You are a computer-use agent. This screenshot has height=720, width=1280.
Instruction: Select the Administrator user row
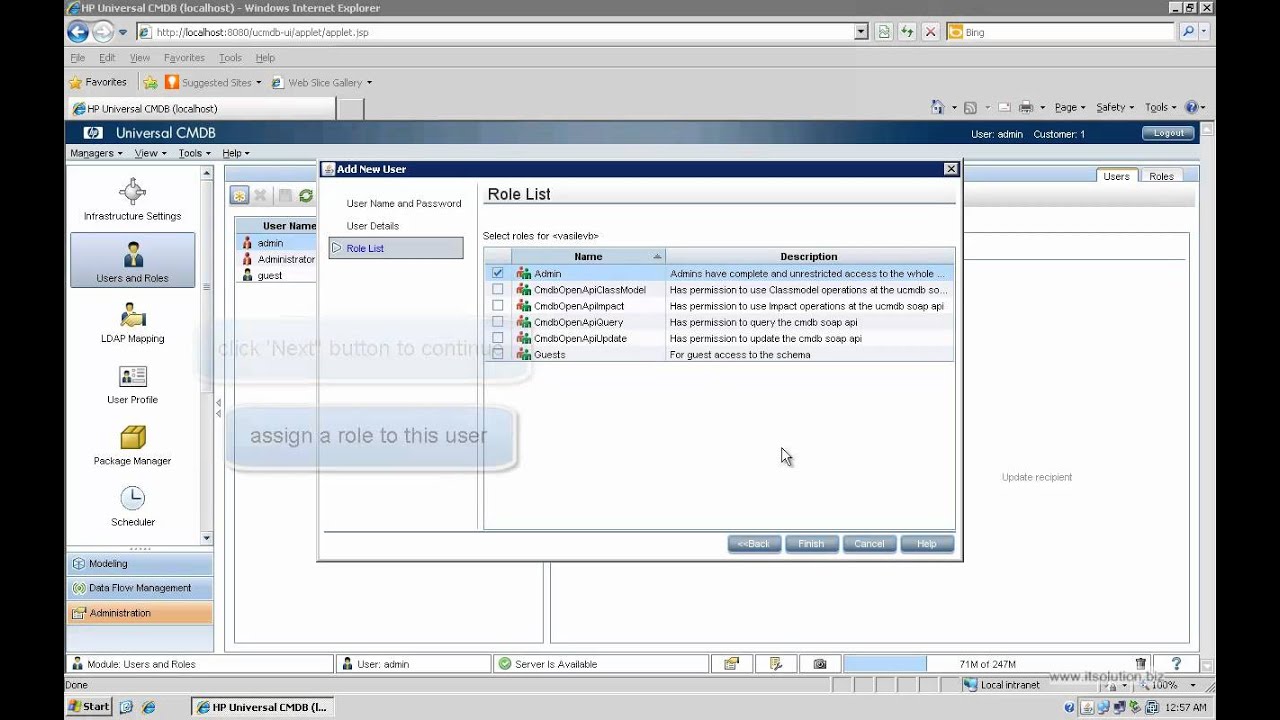[276, 259]
